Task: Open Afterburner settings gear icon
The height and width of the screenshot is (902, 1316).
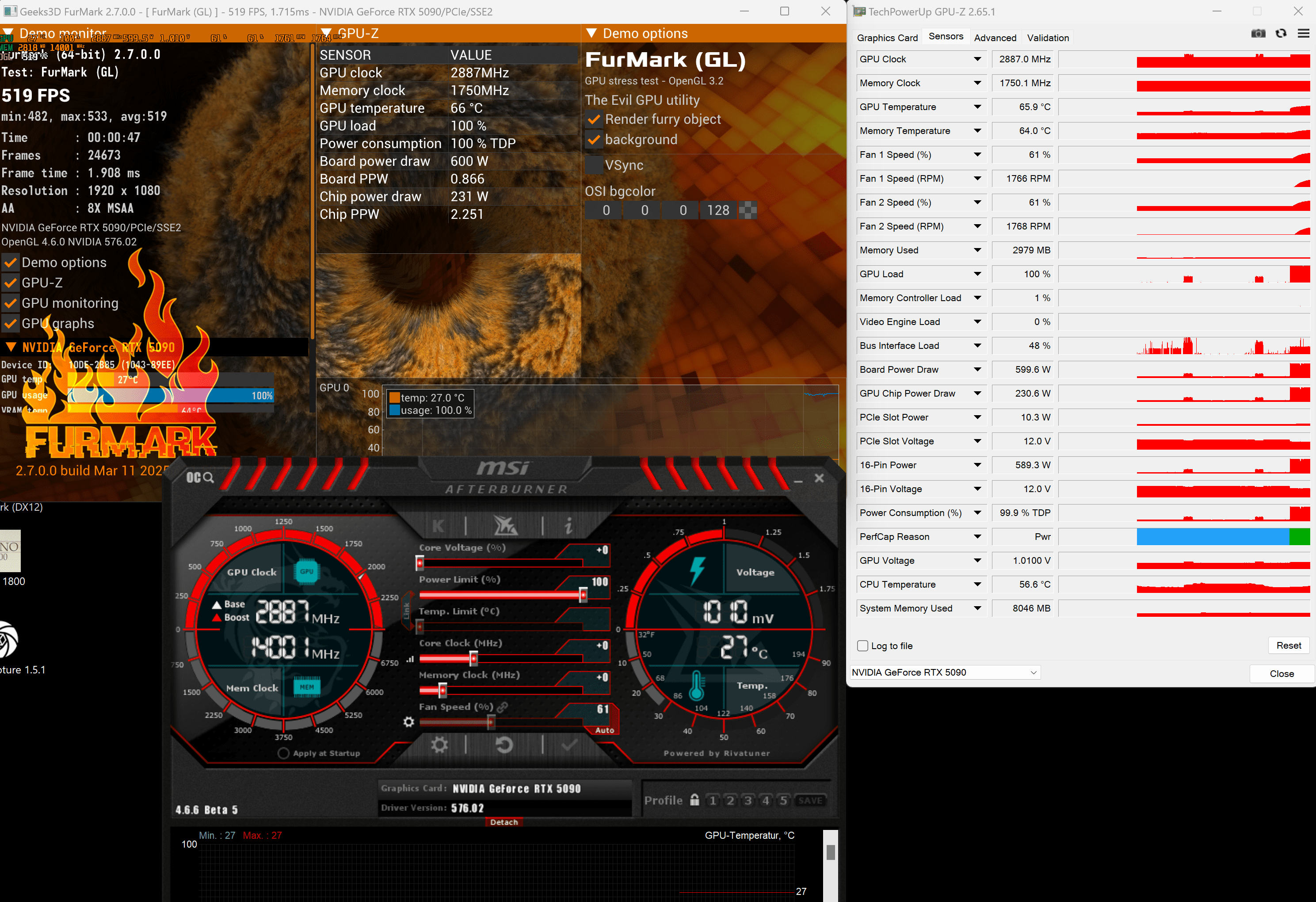Action: tap(439, 745)
